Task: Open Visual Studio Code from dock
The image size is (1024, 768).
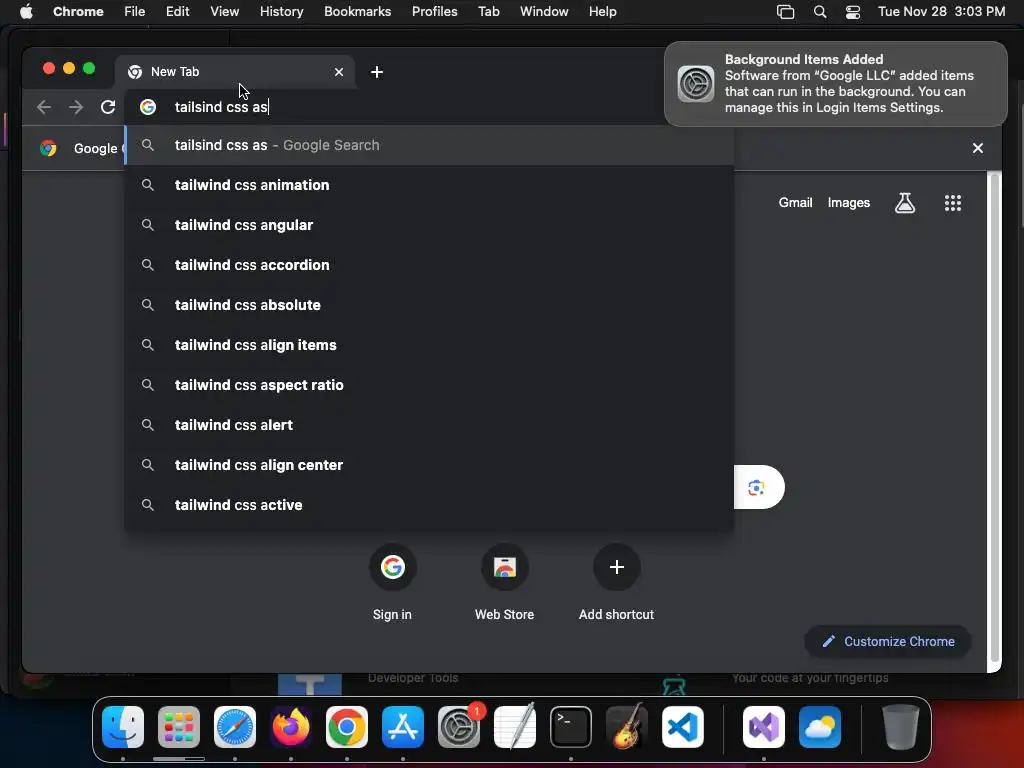Action: (682, 727)
